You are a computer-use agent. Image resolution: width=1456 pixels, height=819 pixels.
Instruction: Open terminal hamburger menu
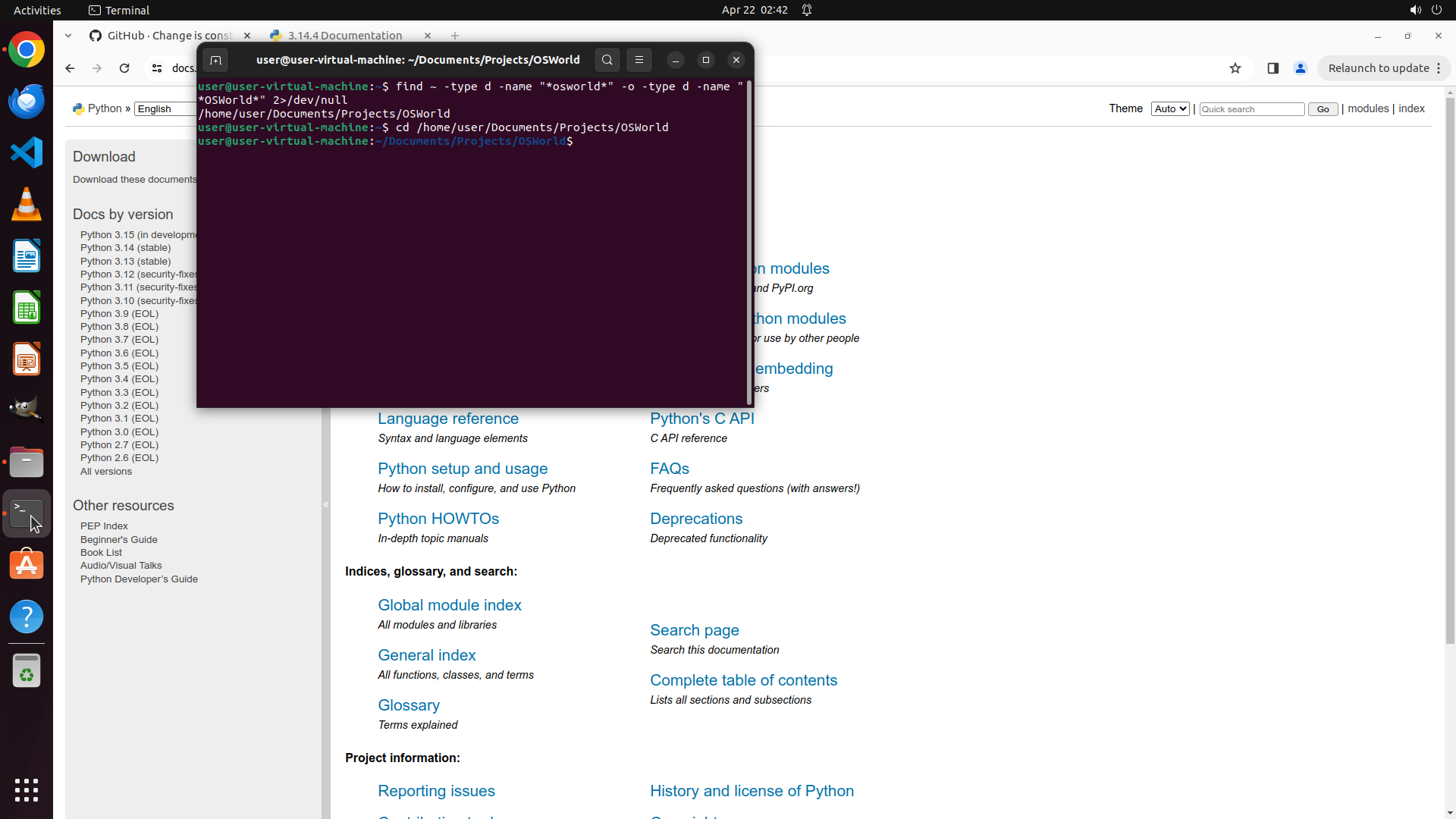(639, 60)
